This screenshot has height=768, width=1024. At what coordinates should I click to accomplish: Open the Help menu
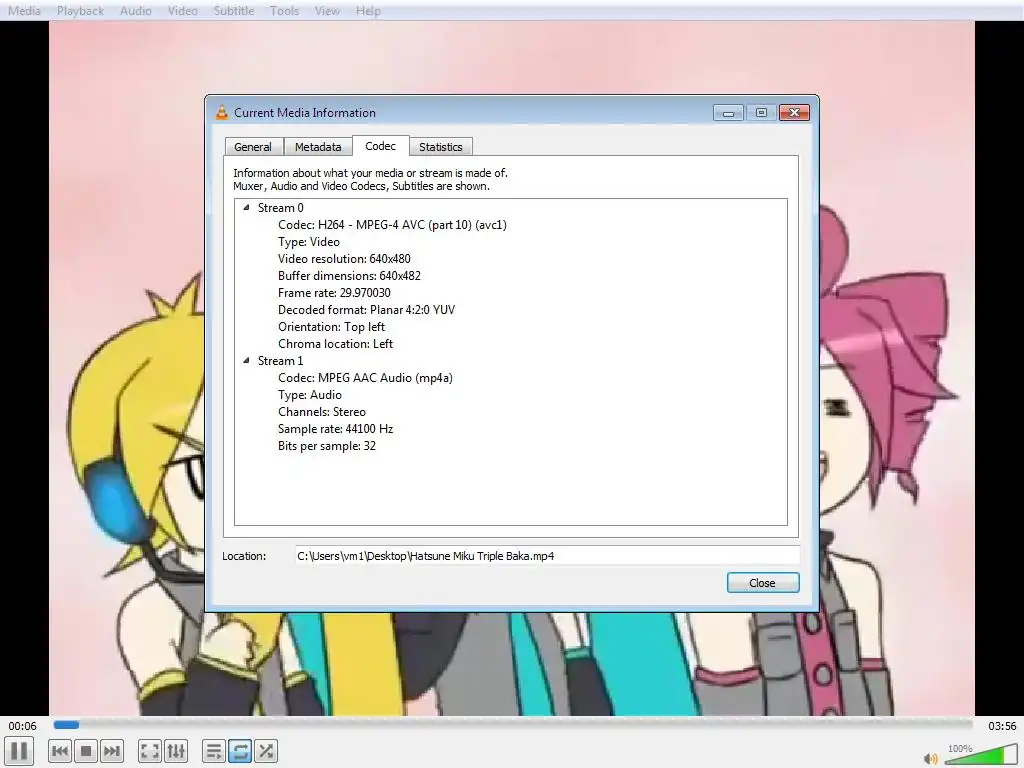pyautogui.click(x=368, y=10)
